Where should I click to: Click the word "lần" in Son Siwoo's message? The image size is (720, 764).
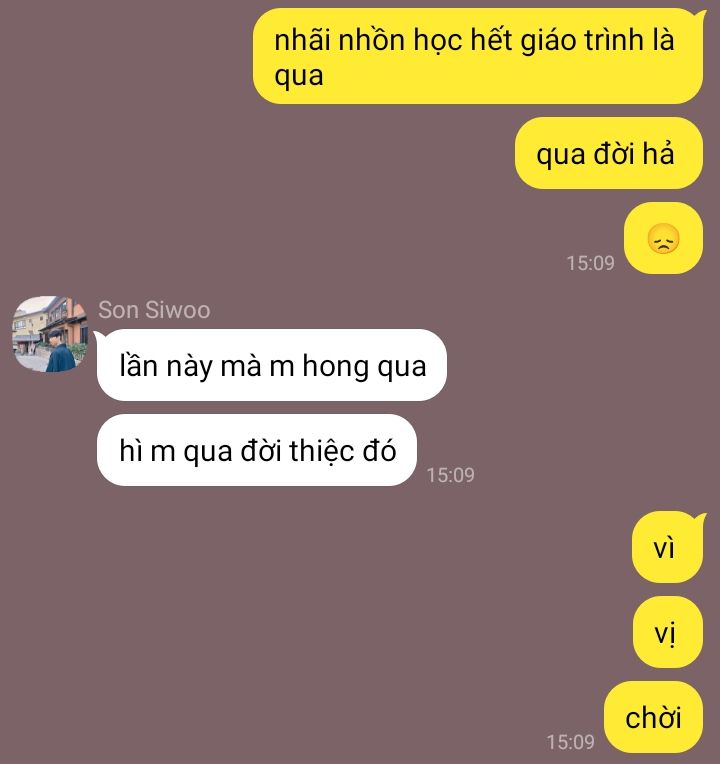coord(138,364)
